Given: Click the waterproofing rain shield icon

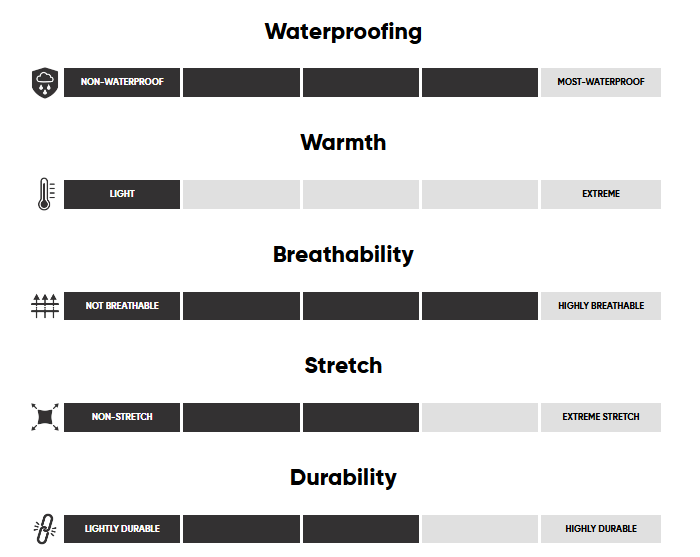Looking at the screenshot, I should [45, 82].
